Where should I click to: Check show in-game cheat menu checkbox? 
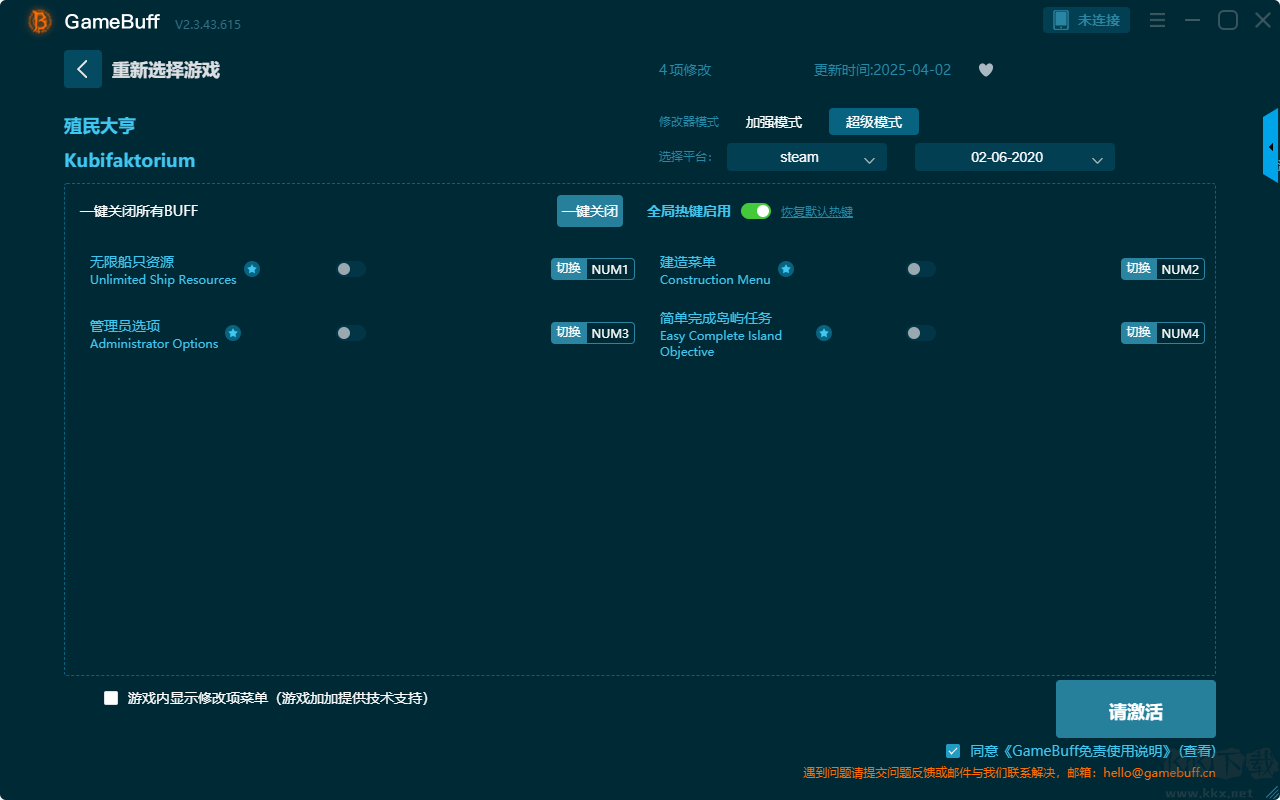pos(111,698)
